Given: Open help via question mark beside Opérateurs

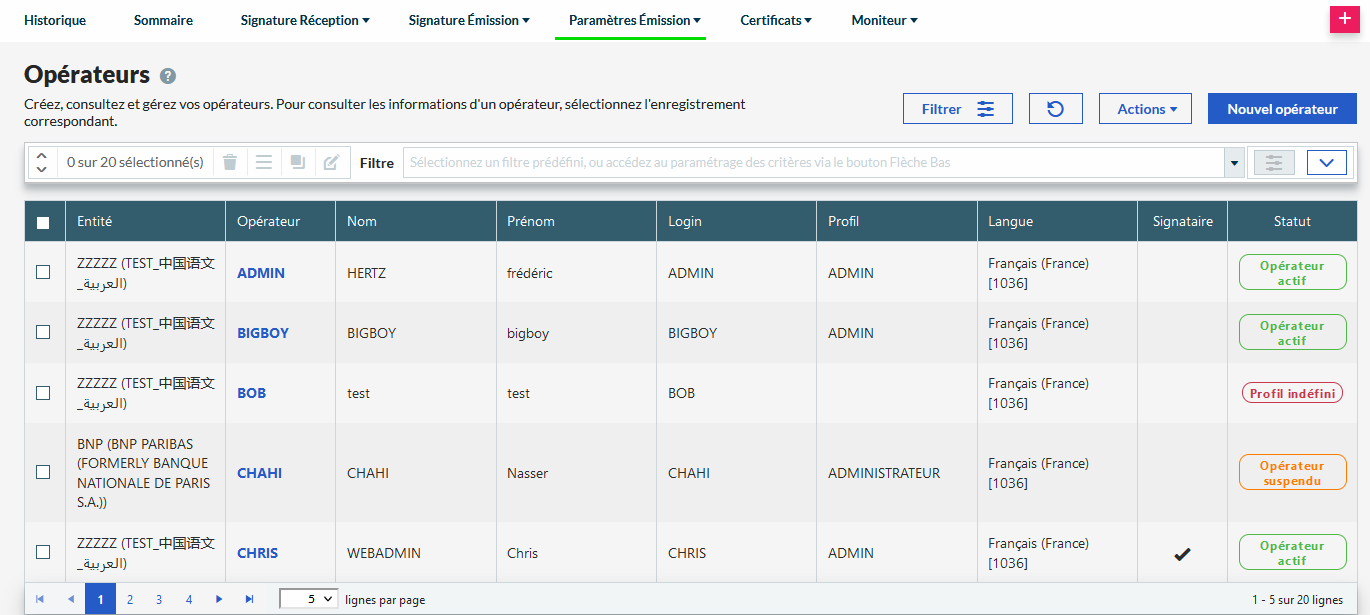Looking at the screenshot, I should 168,76.
